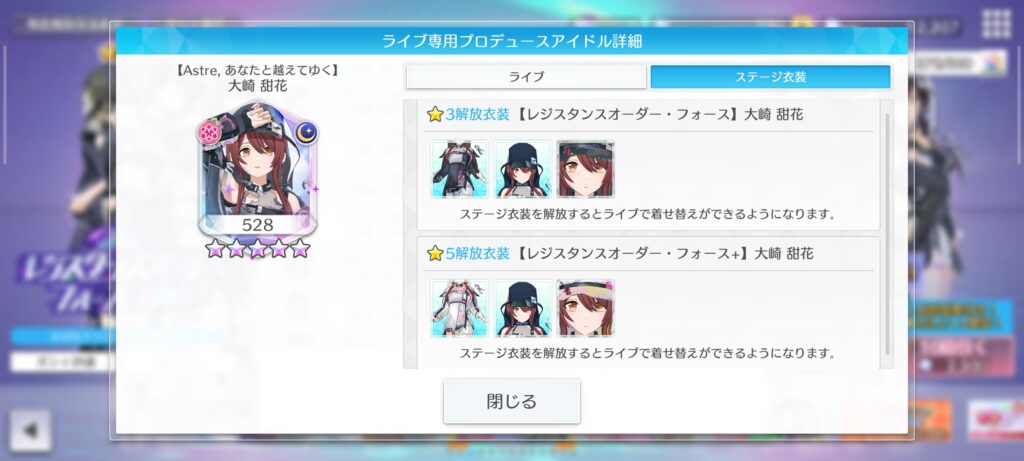Switch to the ライブ tab
Screen dimensions: 1024x461
pos(526,77)
